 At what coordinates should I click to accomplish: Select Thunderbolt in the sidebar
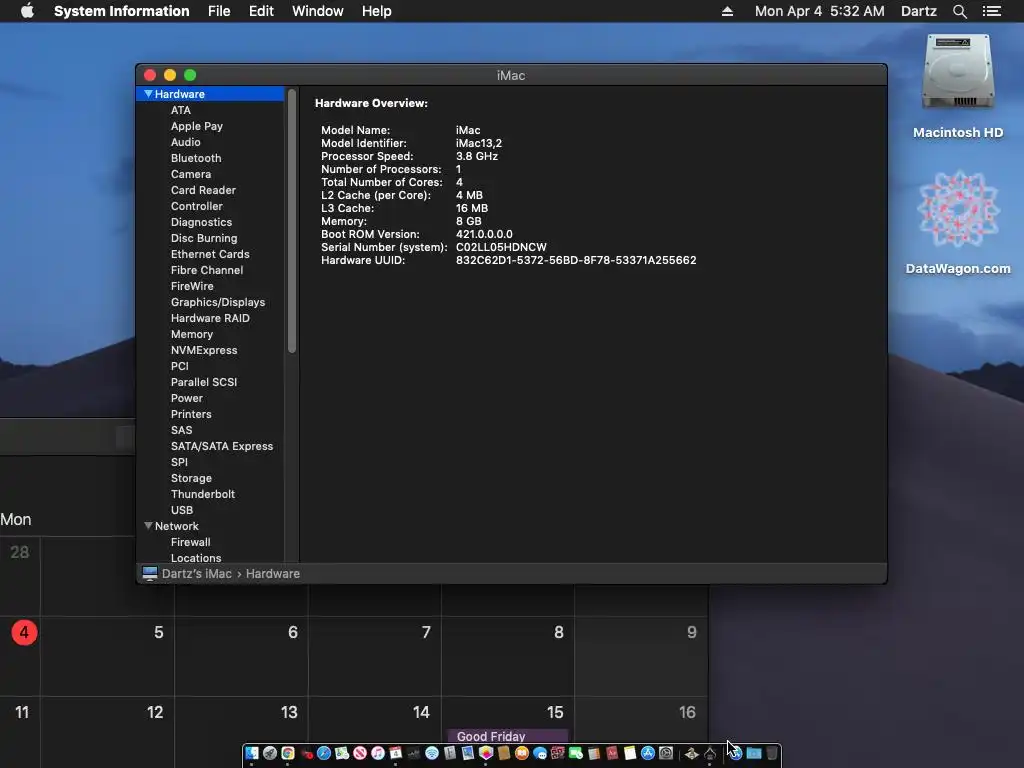[202, 494]
